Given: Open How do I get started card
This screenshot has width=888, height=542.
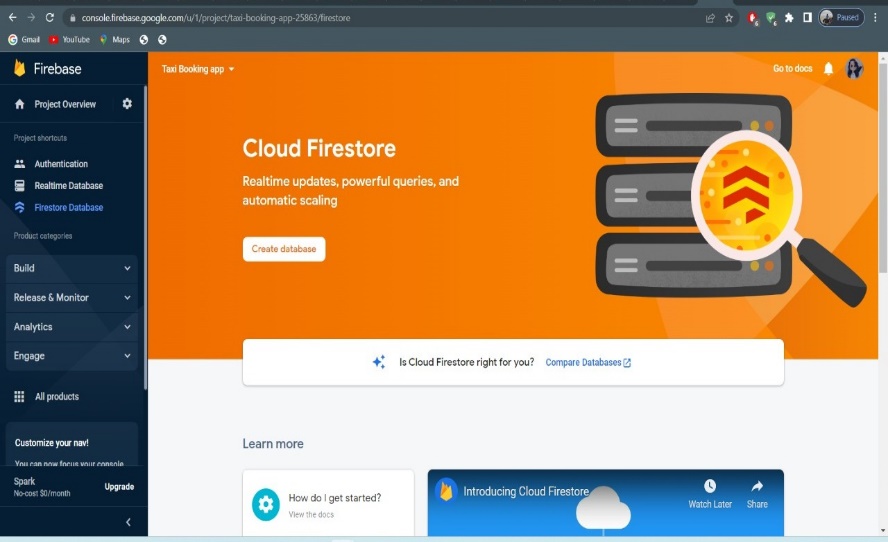Looking at the screenshot, I should [328, 503].
